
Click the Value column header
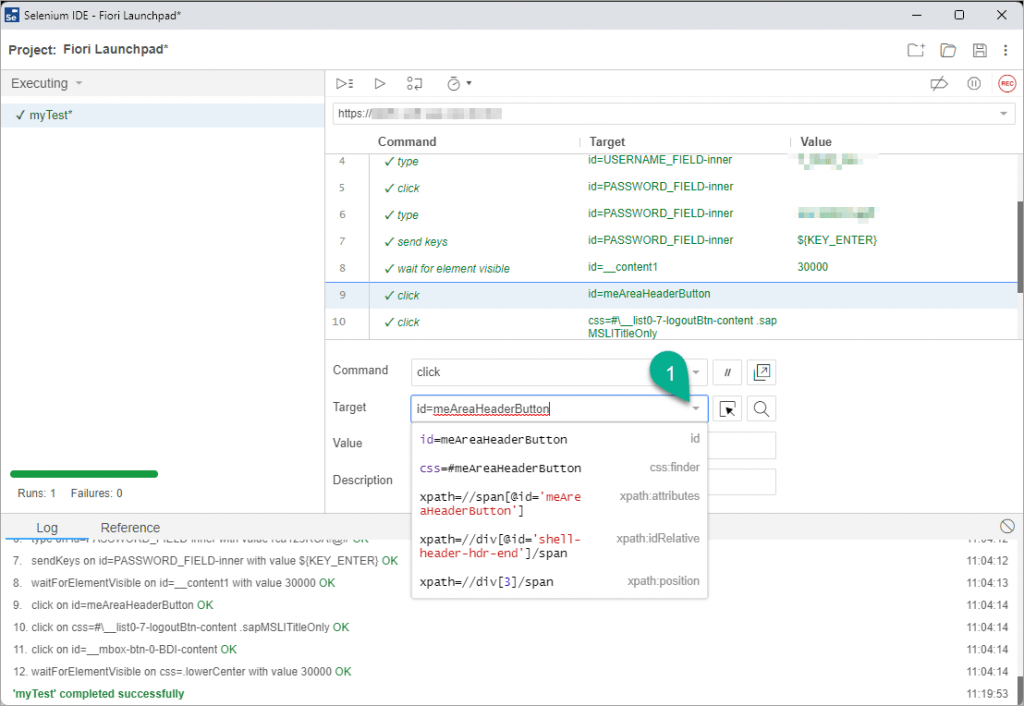coord(816,142)
